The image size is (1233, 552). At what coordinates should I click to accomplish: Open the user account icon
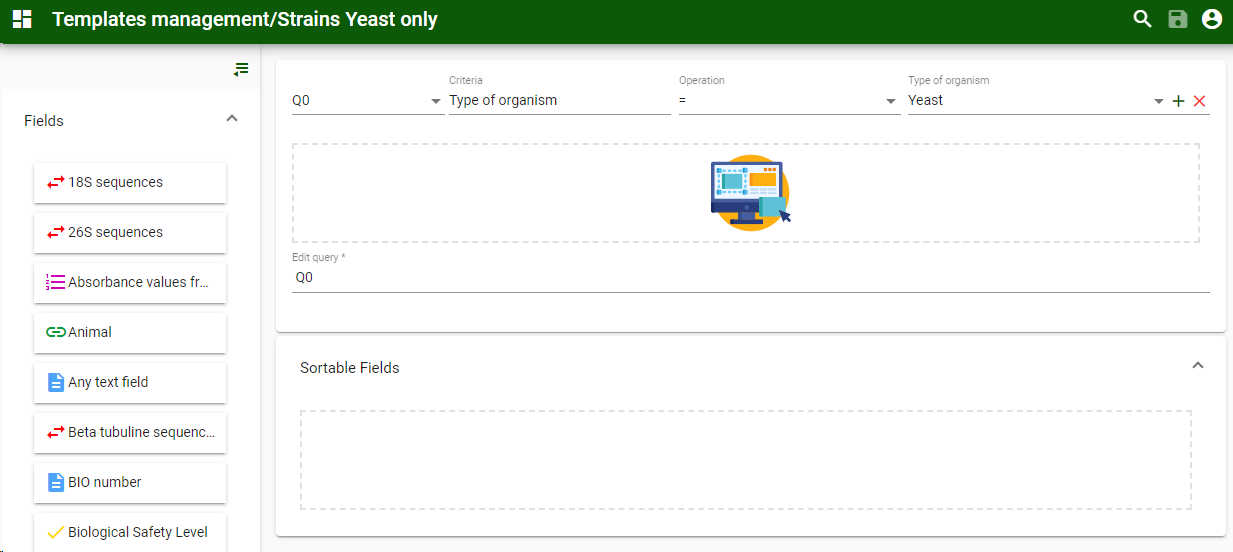(1212, 19)
